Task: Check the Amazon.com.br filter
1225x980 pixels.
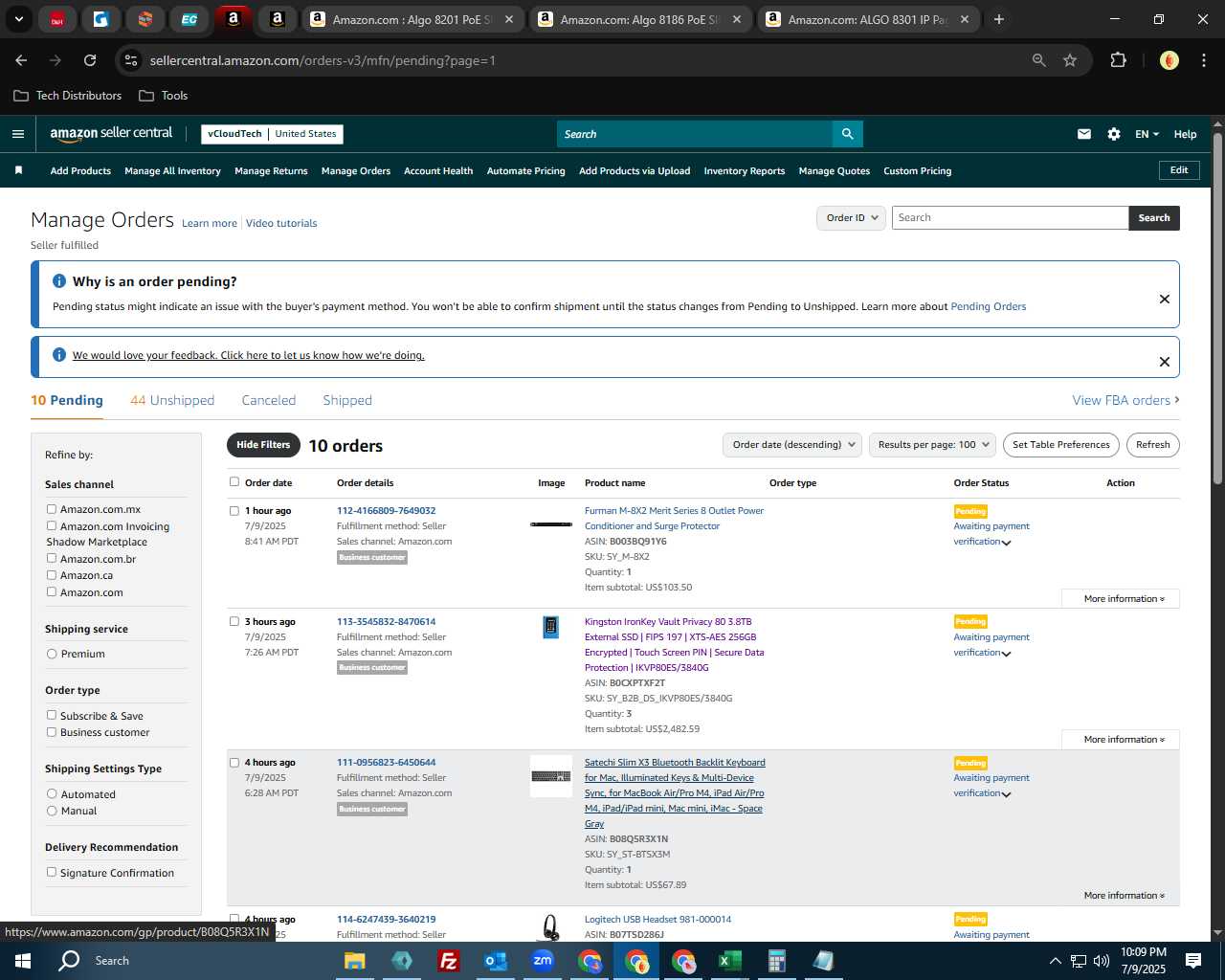Action: 52,558
